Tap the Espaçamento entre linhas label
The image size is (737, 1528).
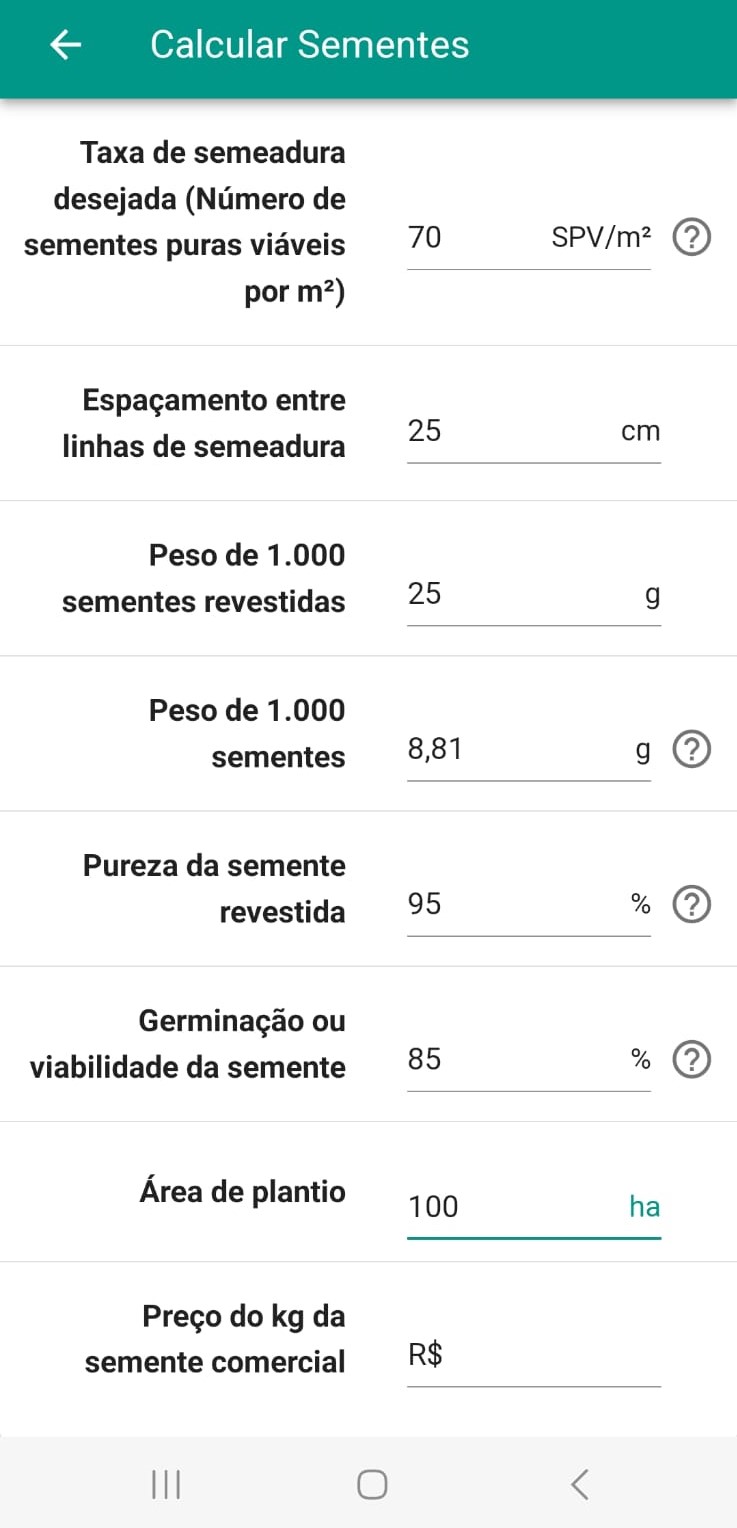click(204, 423)
